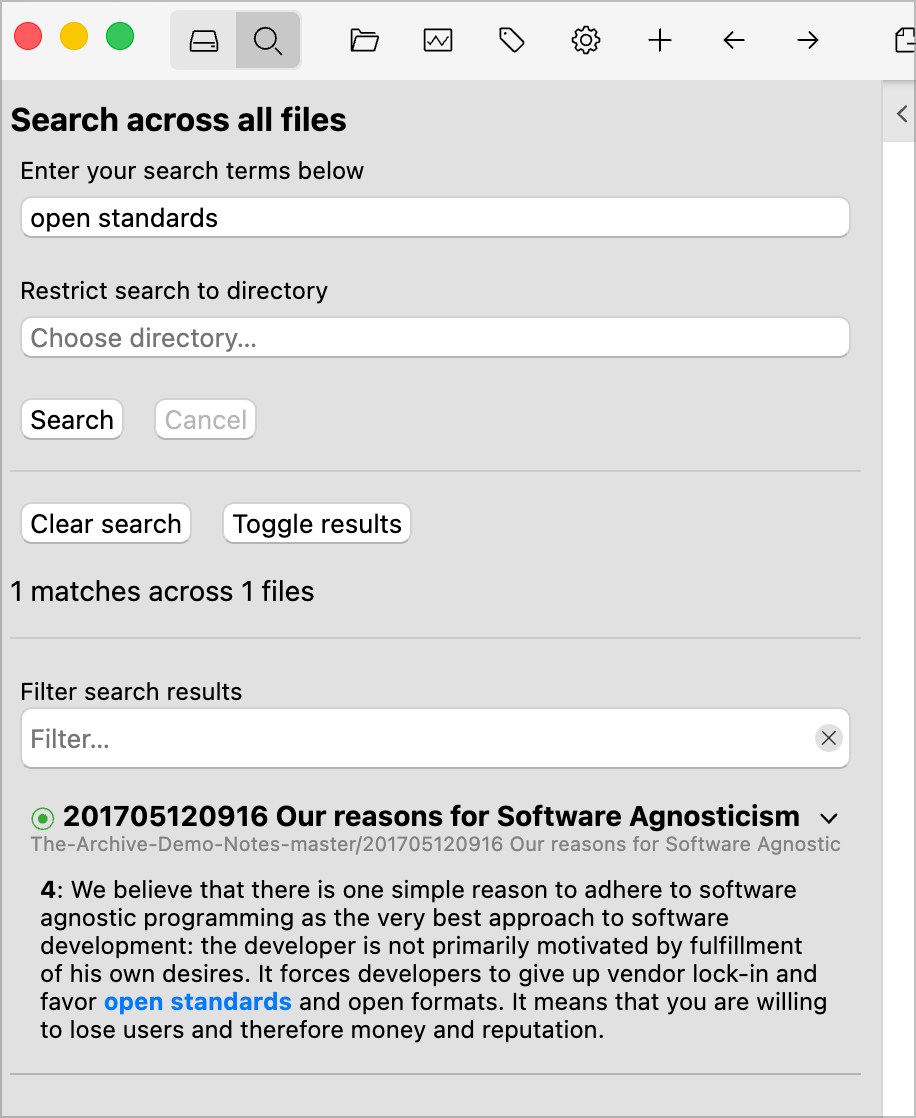Focus the Filter search results field

(420, 739)
